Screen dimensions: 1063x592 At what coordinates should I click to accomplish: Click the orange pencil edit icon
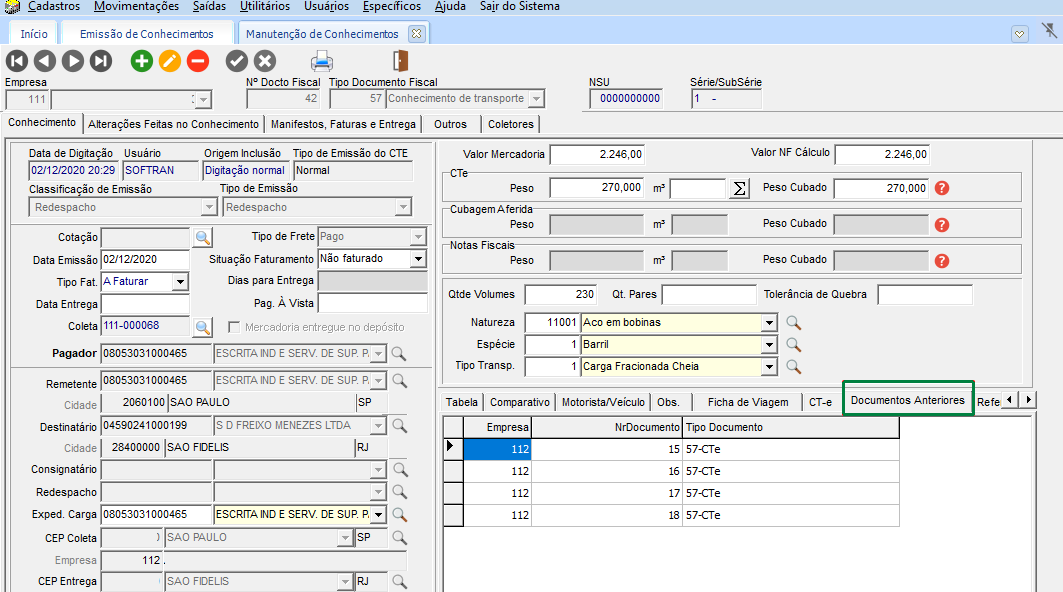point(170,61)
